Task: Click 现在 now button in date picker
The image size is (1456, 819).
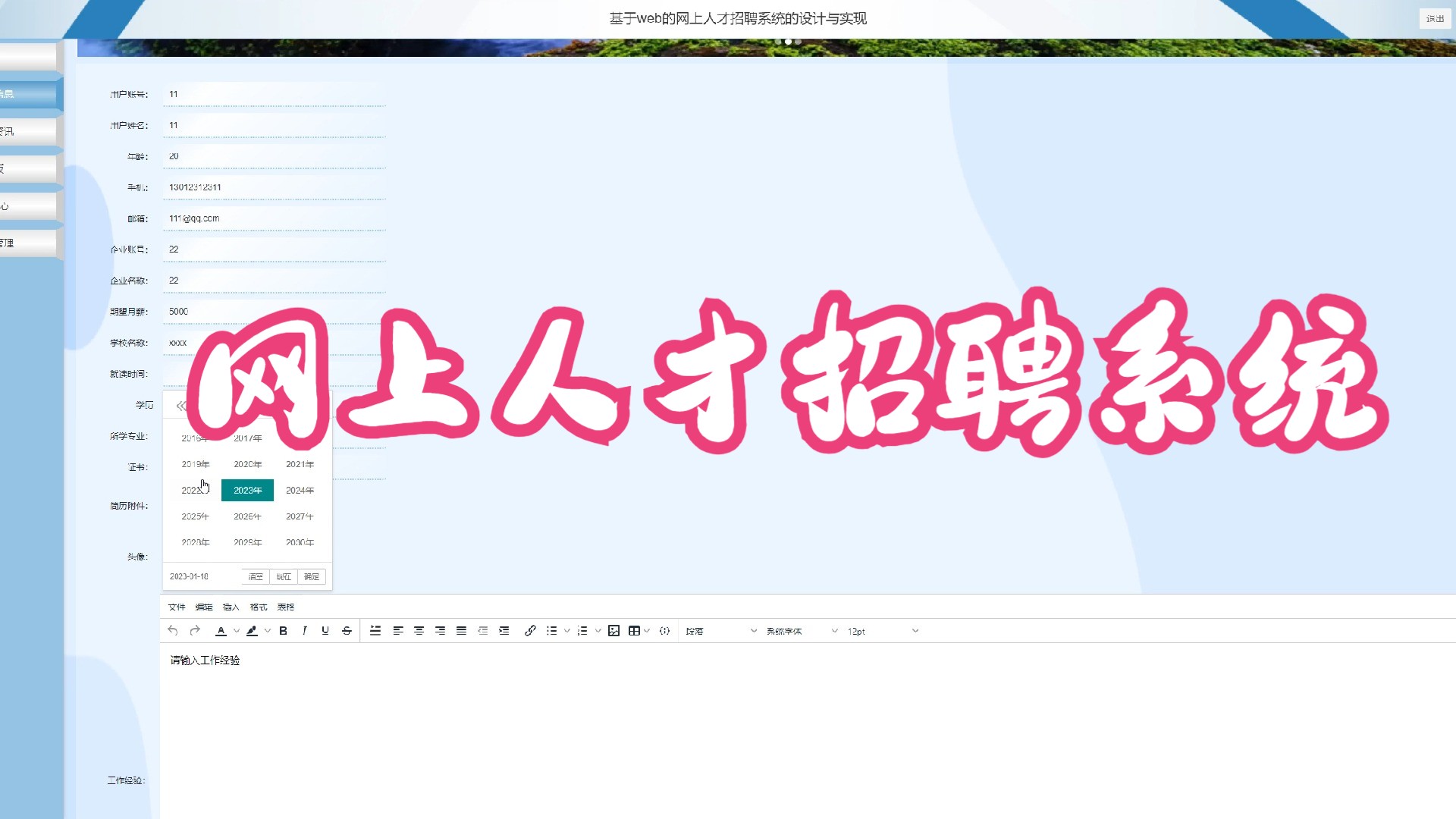Action: click(284, 576)
